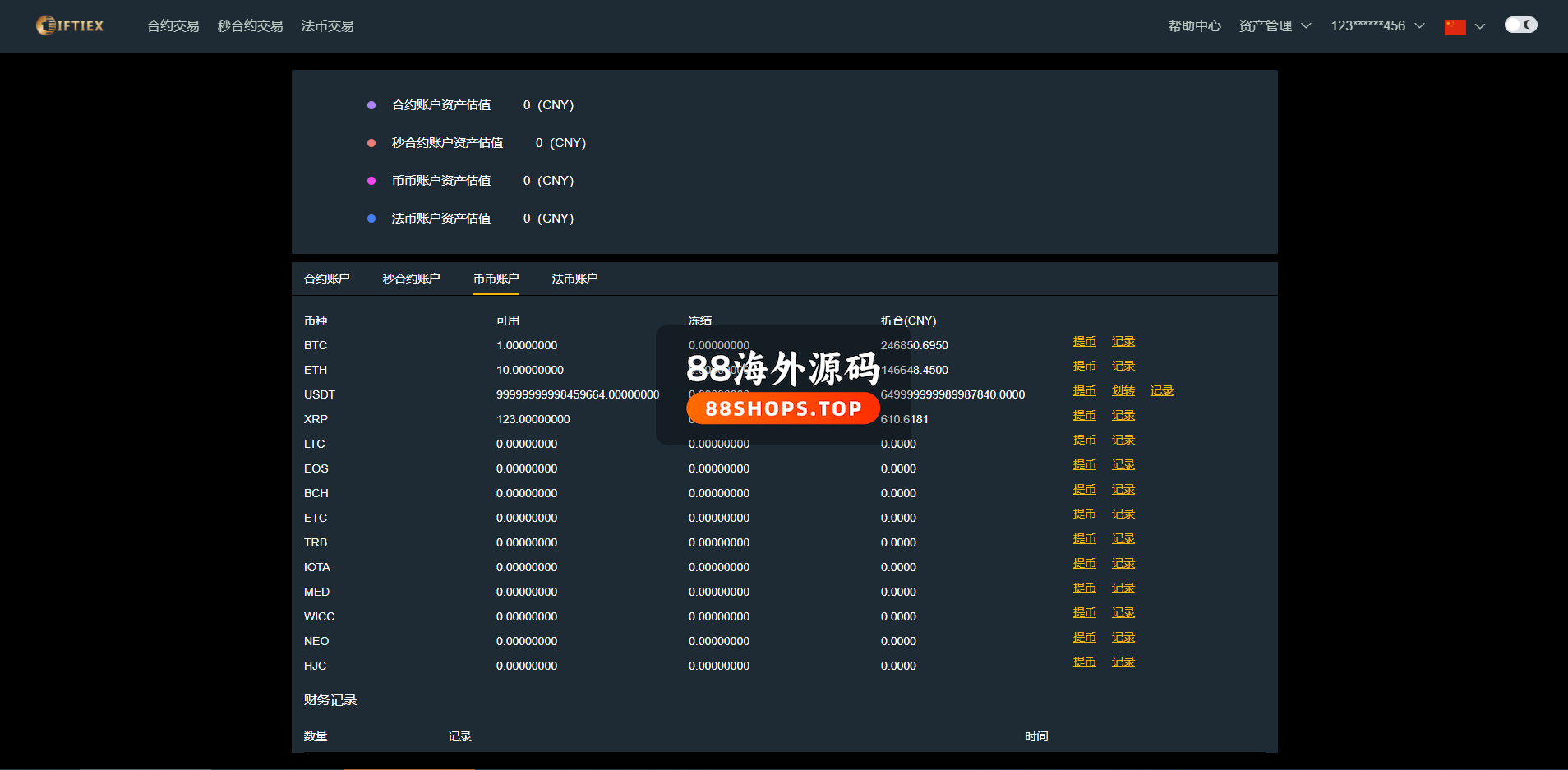Screen dimensions: 1568x770
Task: Expand the language selector chevron
Action: [1480, 26]
